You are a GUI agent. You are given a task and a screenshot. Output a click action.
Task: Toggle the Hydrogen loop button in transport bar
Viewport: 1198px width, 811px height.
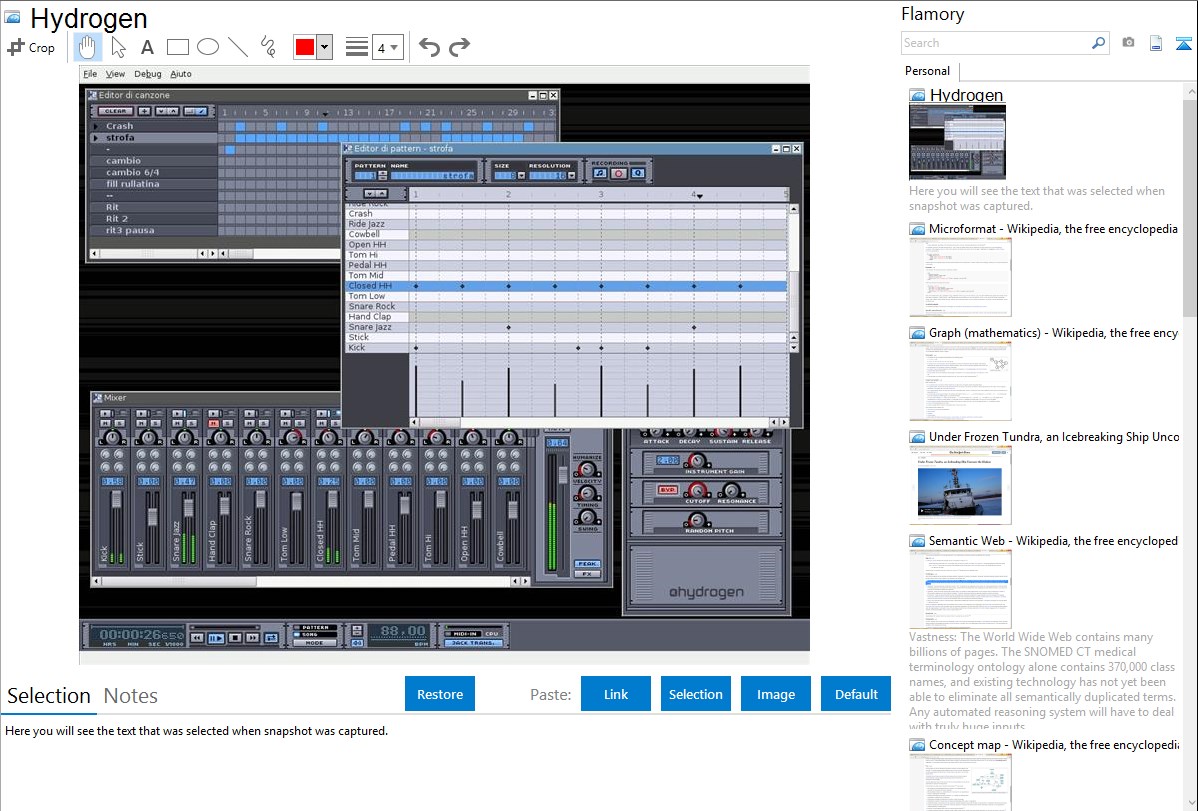pyautogui.click(x=271, y=637)
